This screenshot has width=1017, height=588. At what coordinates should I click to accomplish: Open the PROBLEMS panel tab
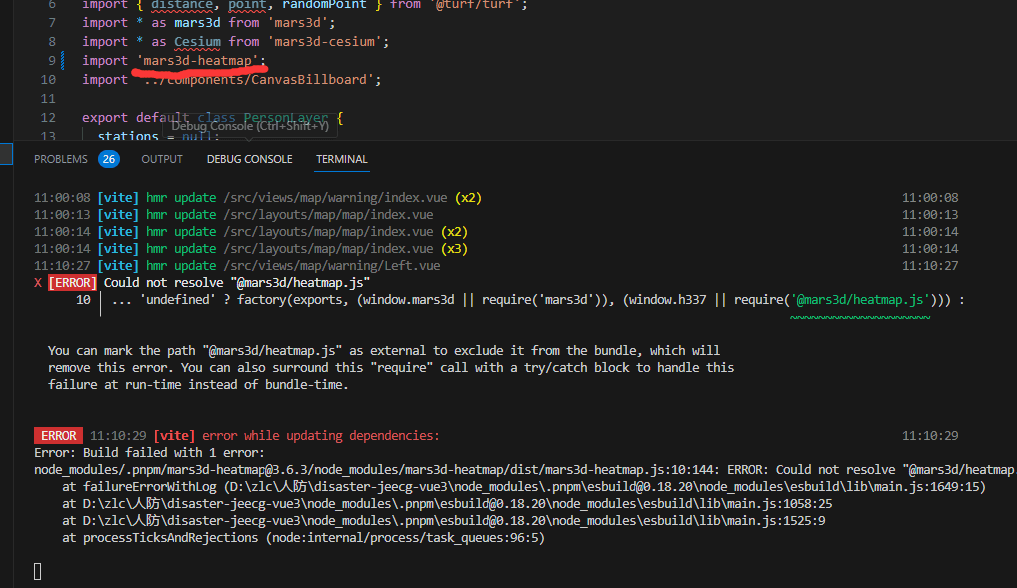[61, 159]
